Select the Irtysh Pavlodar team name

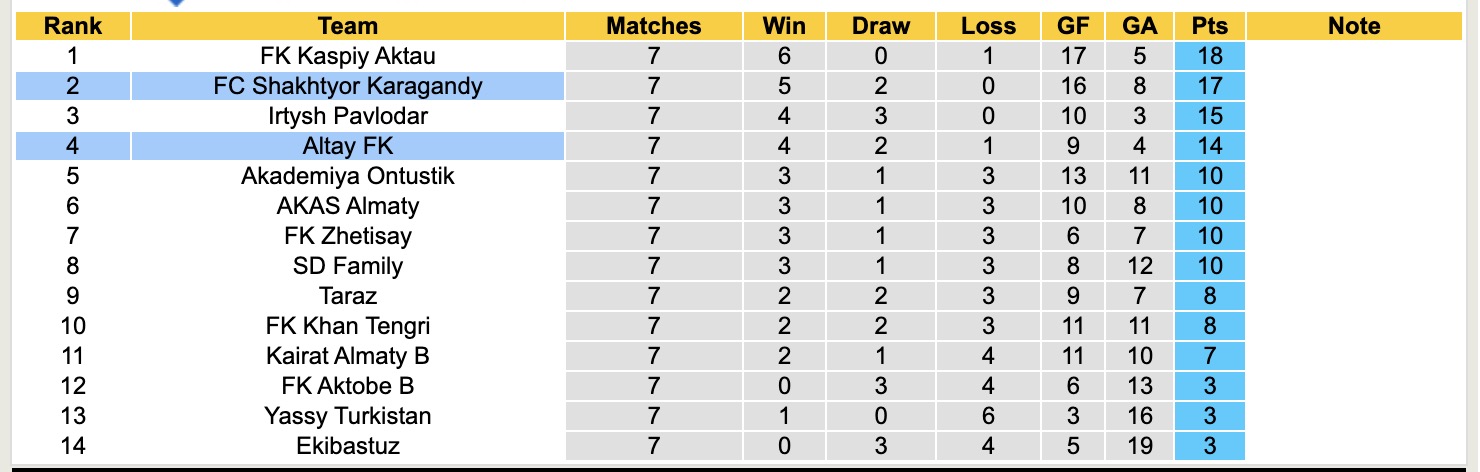348,116
